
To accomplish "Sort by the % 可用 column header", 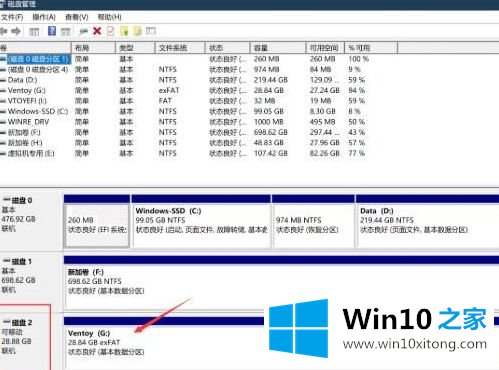I will click(x=371, y=48).
